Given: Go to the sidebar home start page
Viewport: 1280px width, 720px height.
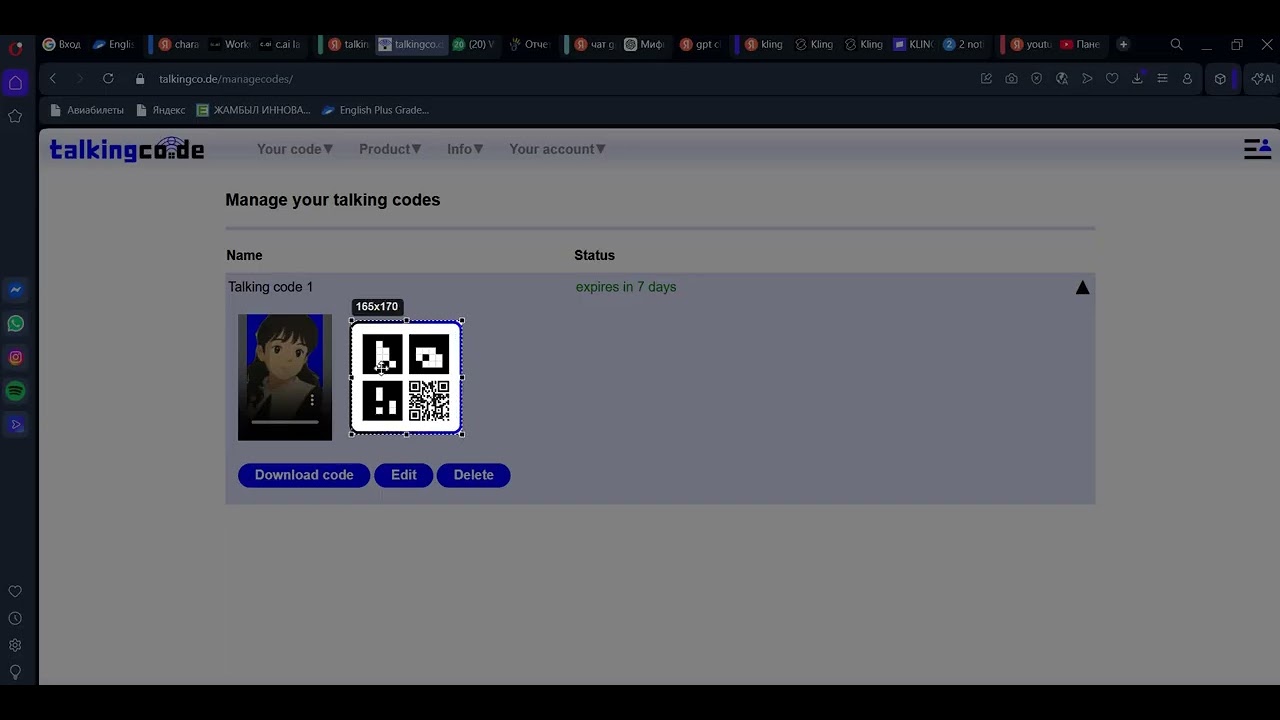Looking at the screenshot, I should tap(15, 83).
